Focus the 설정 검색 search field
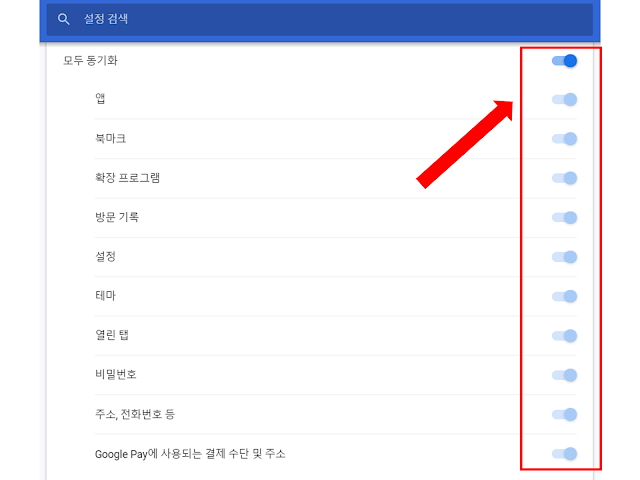Viewport: 640px width, 480px height. (x=320, y=20)
